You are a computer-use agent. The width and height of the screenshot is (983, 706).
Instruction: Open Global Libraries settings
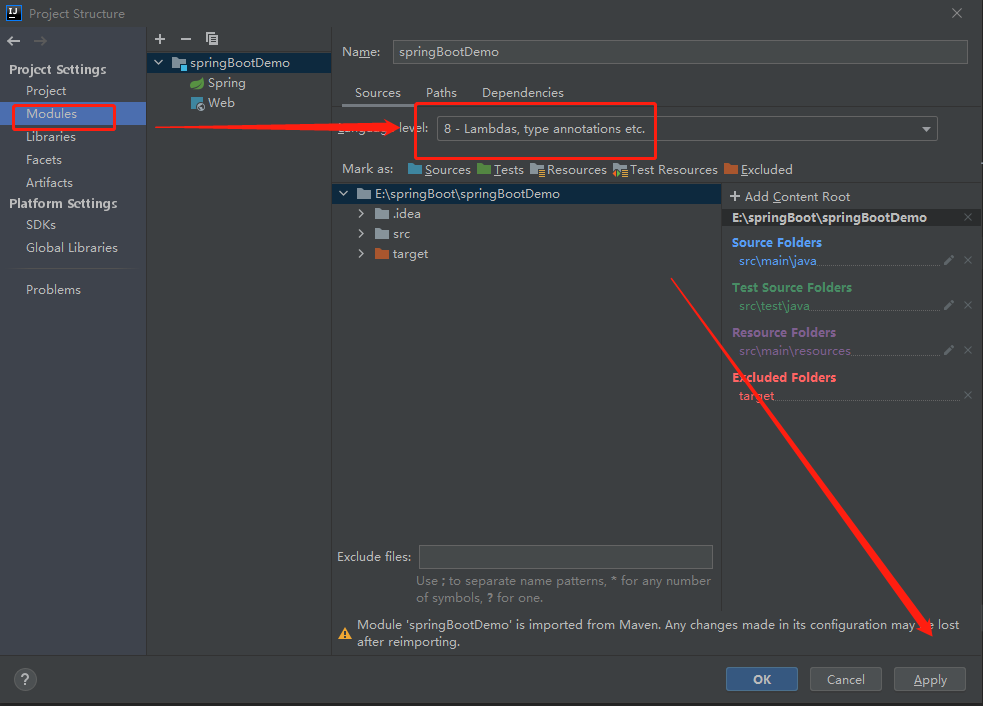(71, 248)
